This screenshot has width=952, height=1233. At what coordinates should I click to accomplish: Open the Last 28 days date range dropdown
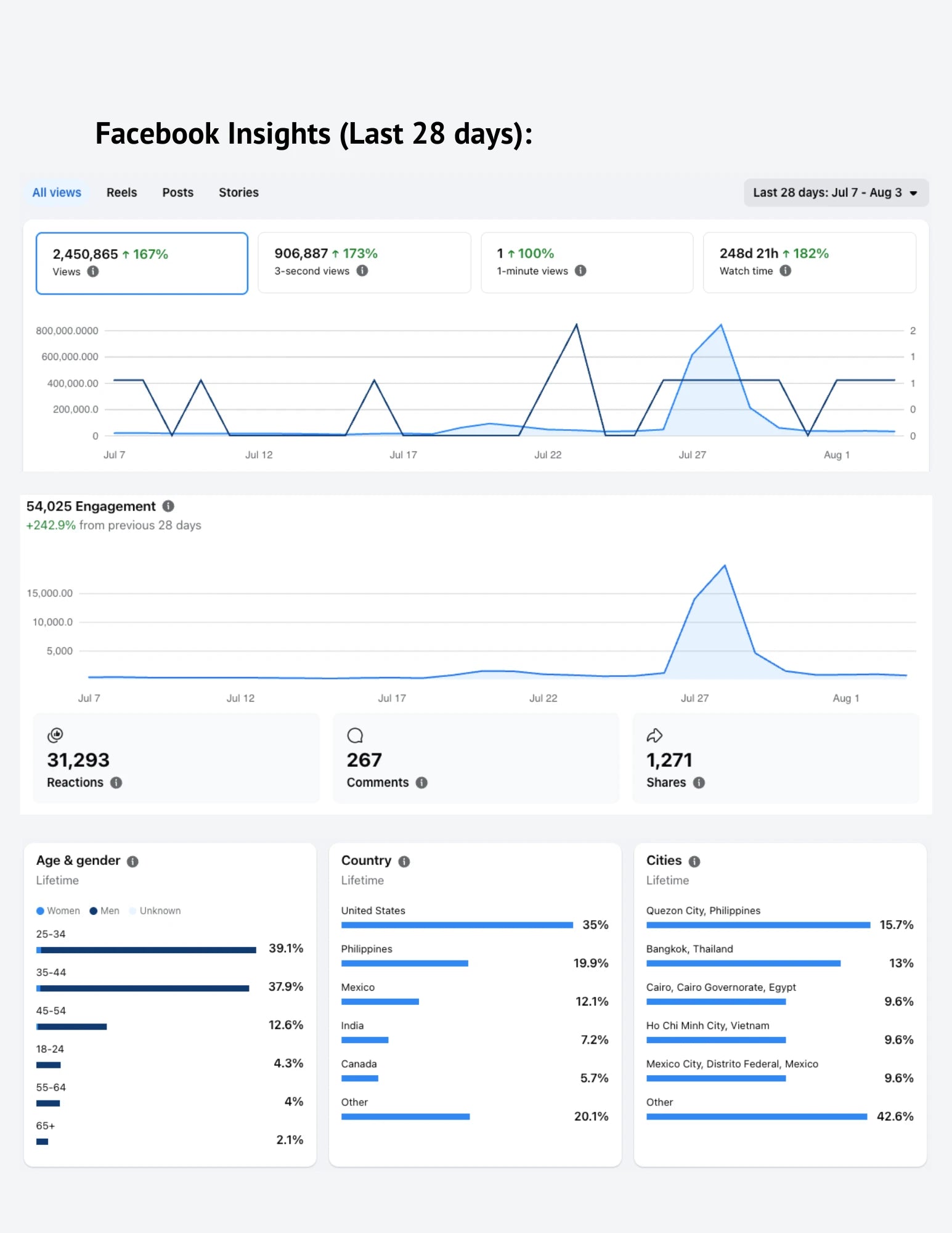click(836, 192)
